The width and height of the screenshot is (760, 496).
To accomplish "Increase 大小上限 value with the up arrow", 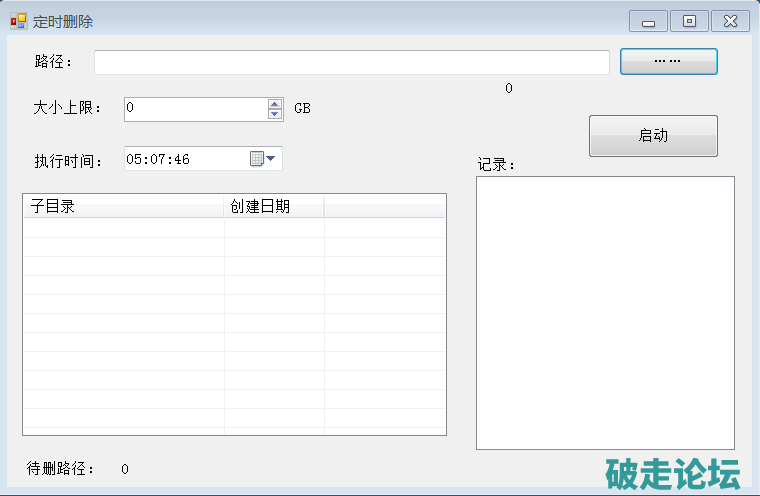I will pos(275,103).
